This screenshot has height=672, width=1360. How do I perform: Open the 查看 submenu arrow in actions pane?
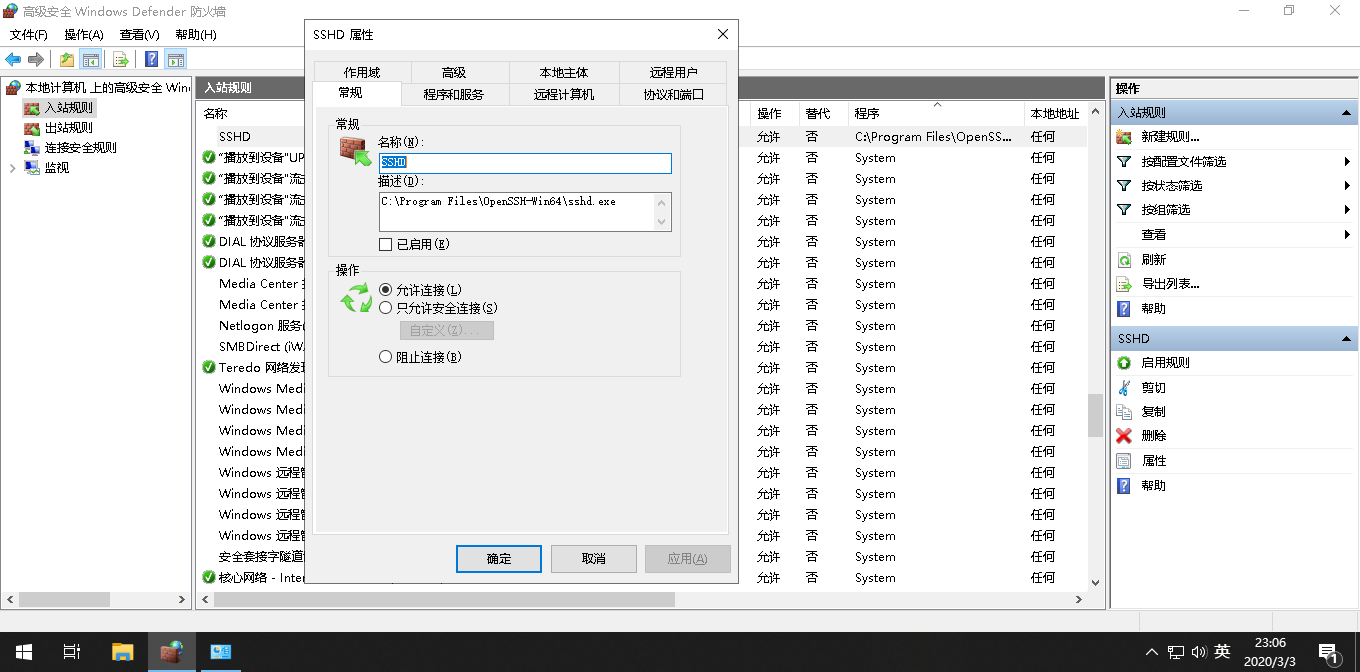coord(1348,235)
